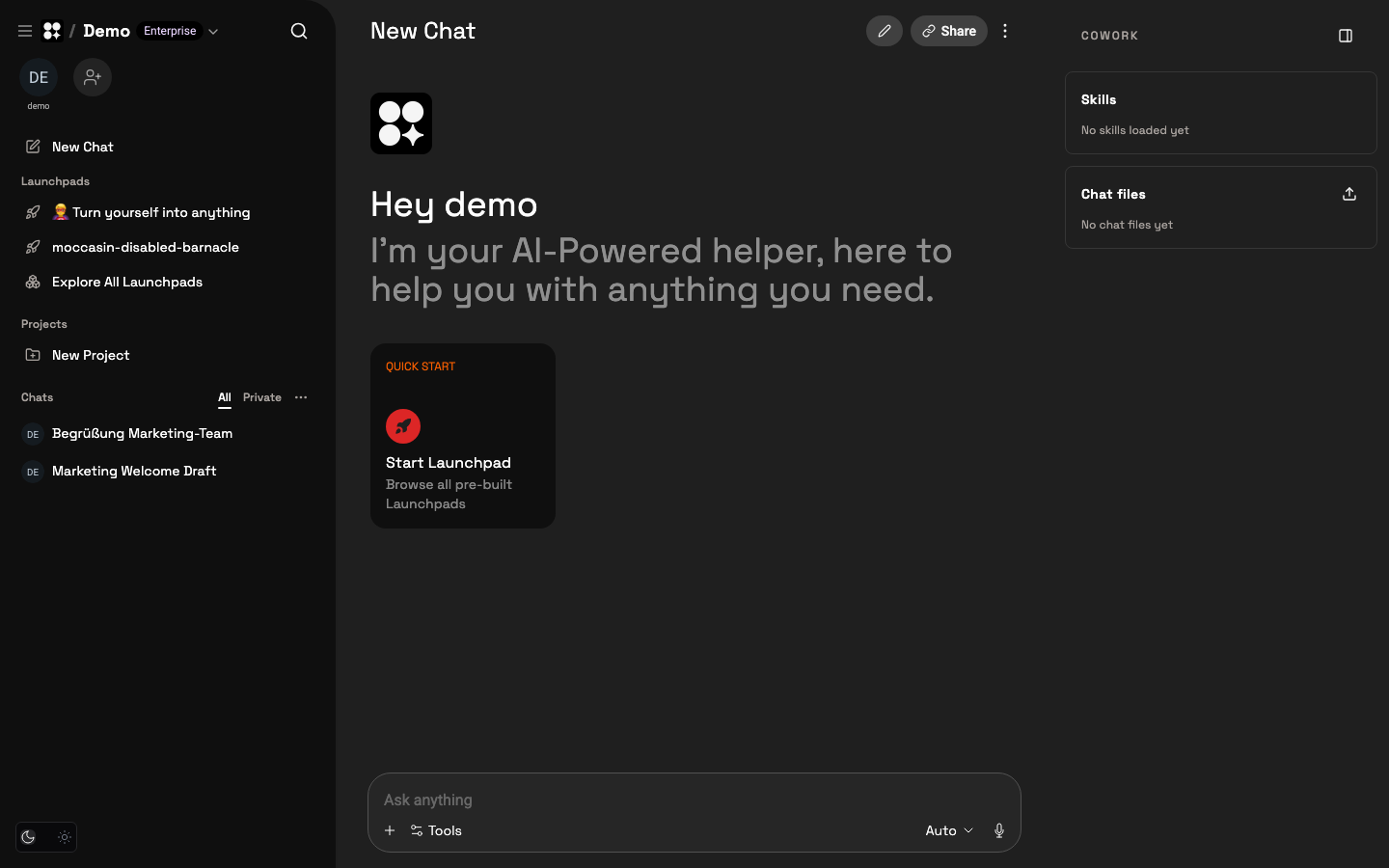Edit chat title with pencil icon
Screen dimensions: 1389x868
[885, 31]
